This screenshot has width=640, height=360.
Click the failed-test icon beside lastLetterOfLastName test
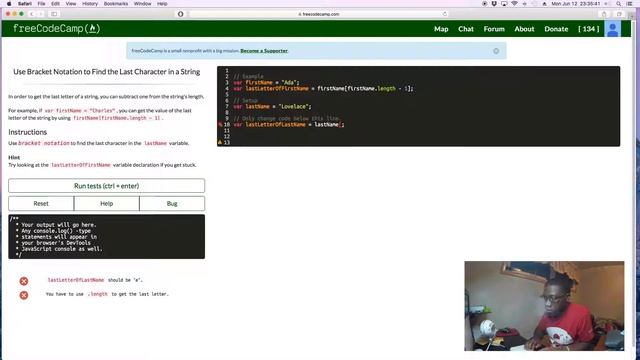pyautogui.click(x=24, y=281)
